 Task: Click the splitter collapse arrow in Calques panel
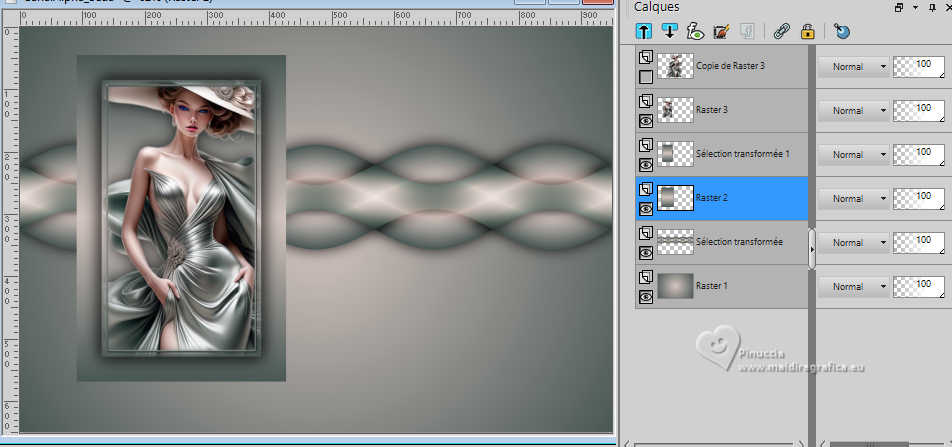(812, 249)
